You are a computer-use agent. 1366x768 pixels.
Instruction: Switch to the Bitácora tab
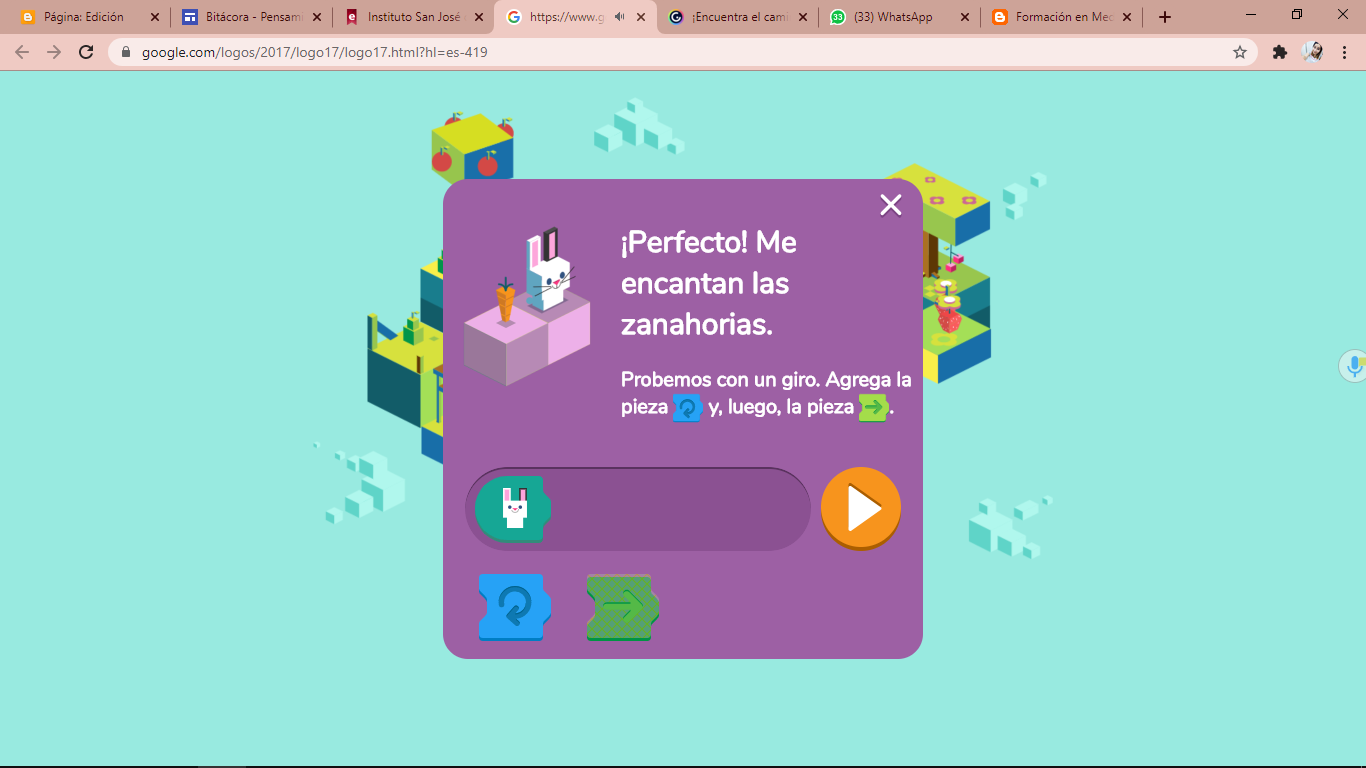pos(251,17)
